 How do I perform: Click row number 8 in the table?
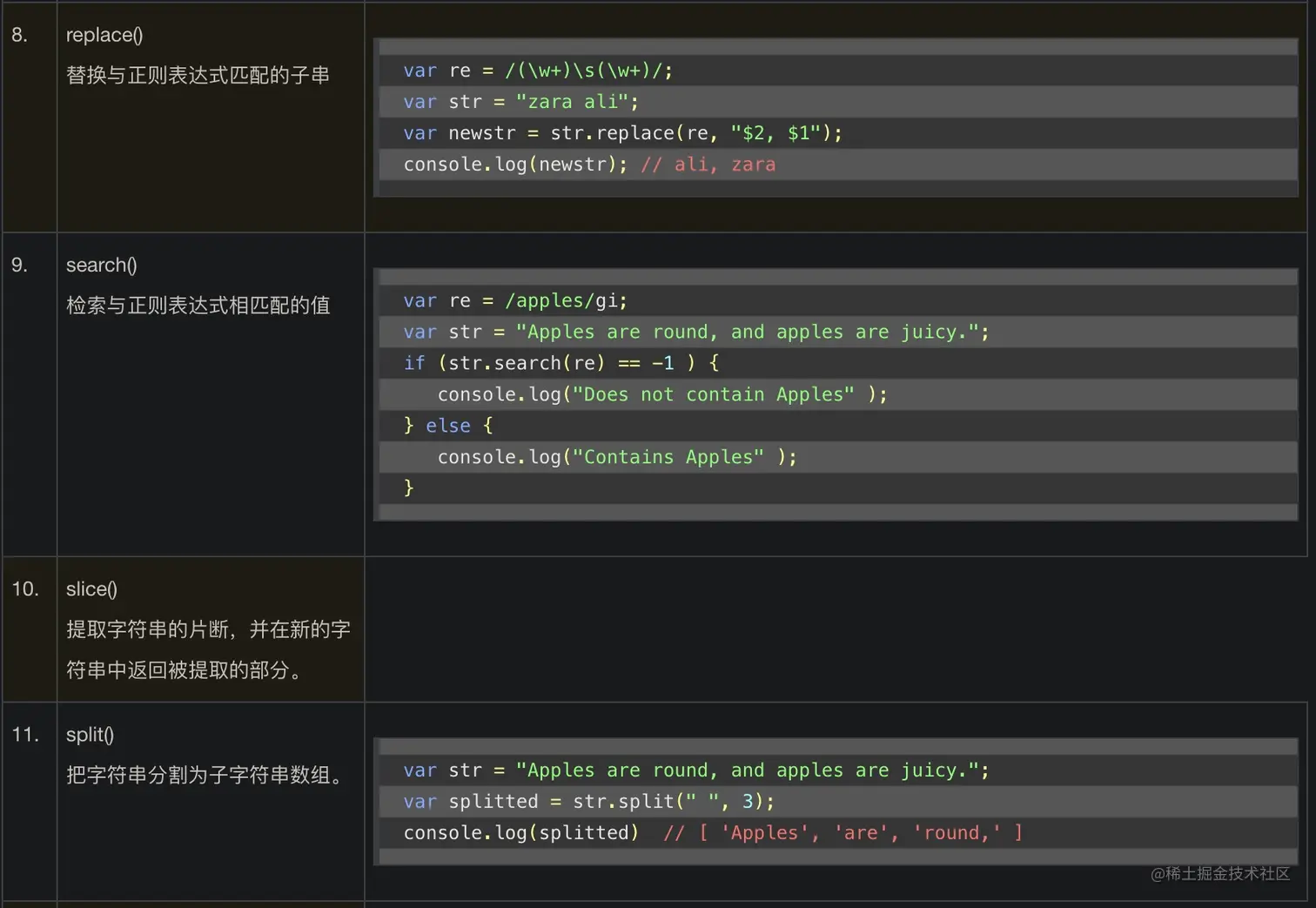[20, 35]
